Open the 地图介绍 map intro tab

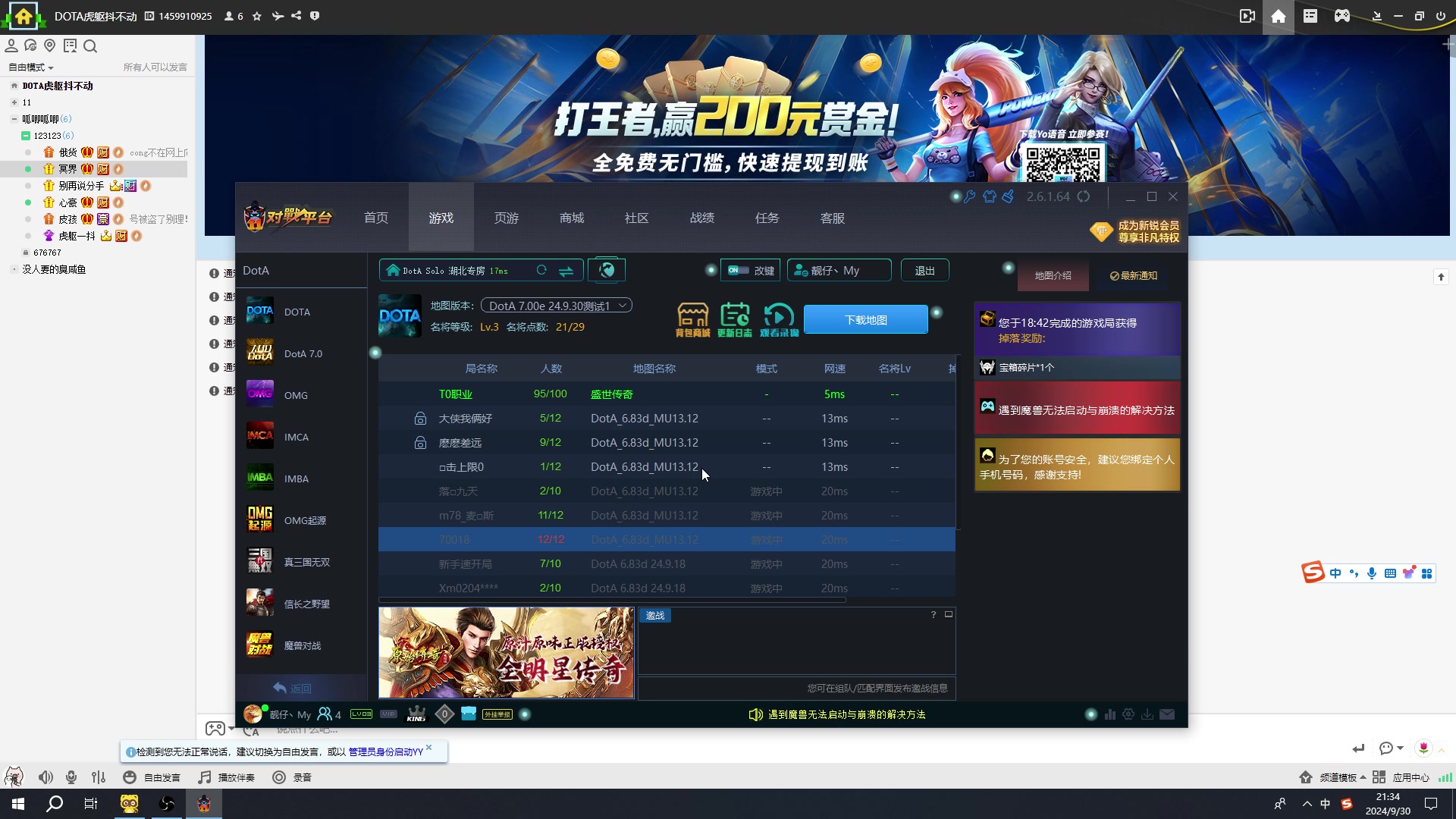point(1053,275)
